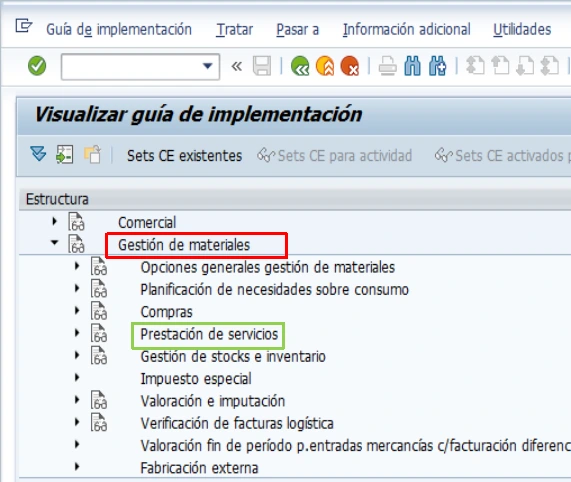
Task: Click the green Back button
Action: pyautogui.click(x=300, y=66)
